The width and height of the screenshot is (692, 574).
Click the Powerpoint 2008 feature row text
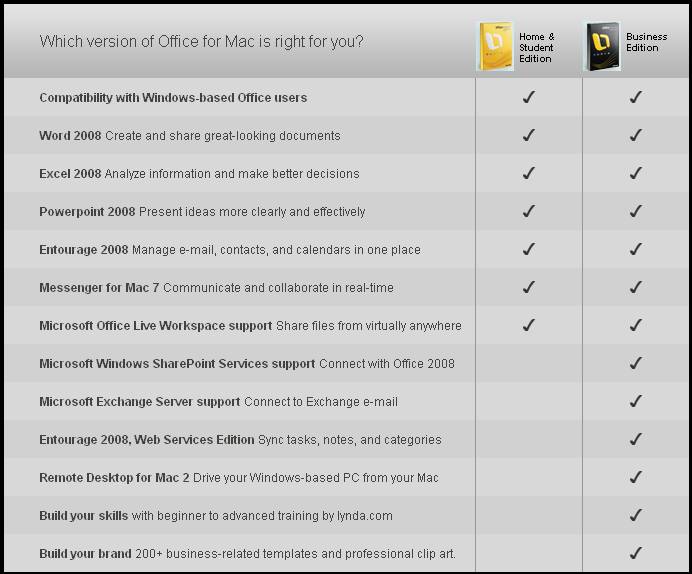point(202,212)
